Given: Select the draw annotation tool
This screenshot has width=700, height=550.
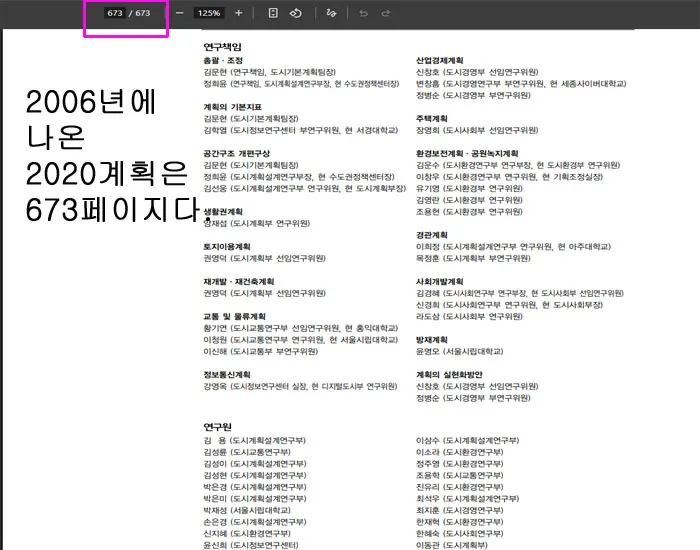Looking at the screenshot, I should pos(331,13).
